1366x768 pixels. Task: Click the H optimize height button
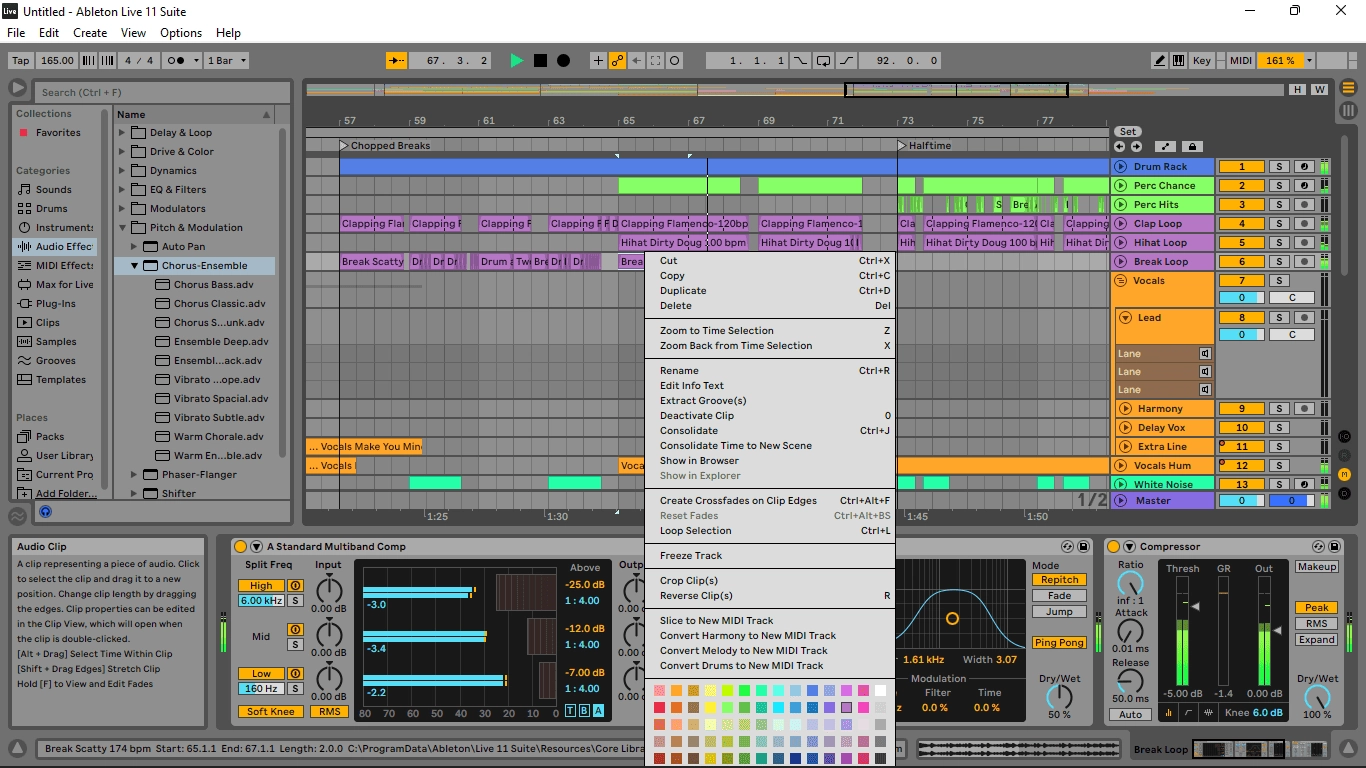point(1298,90)
